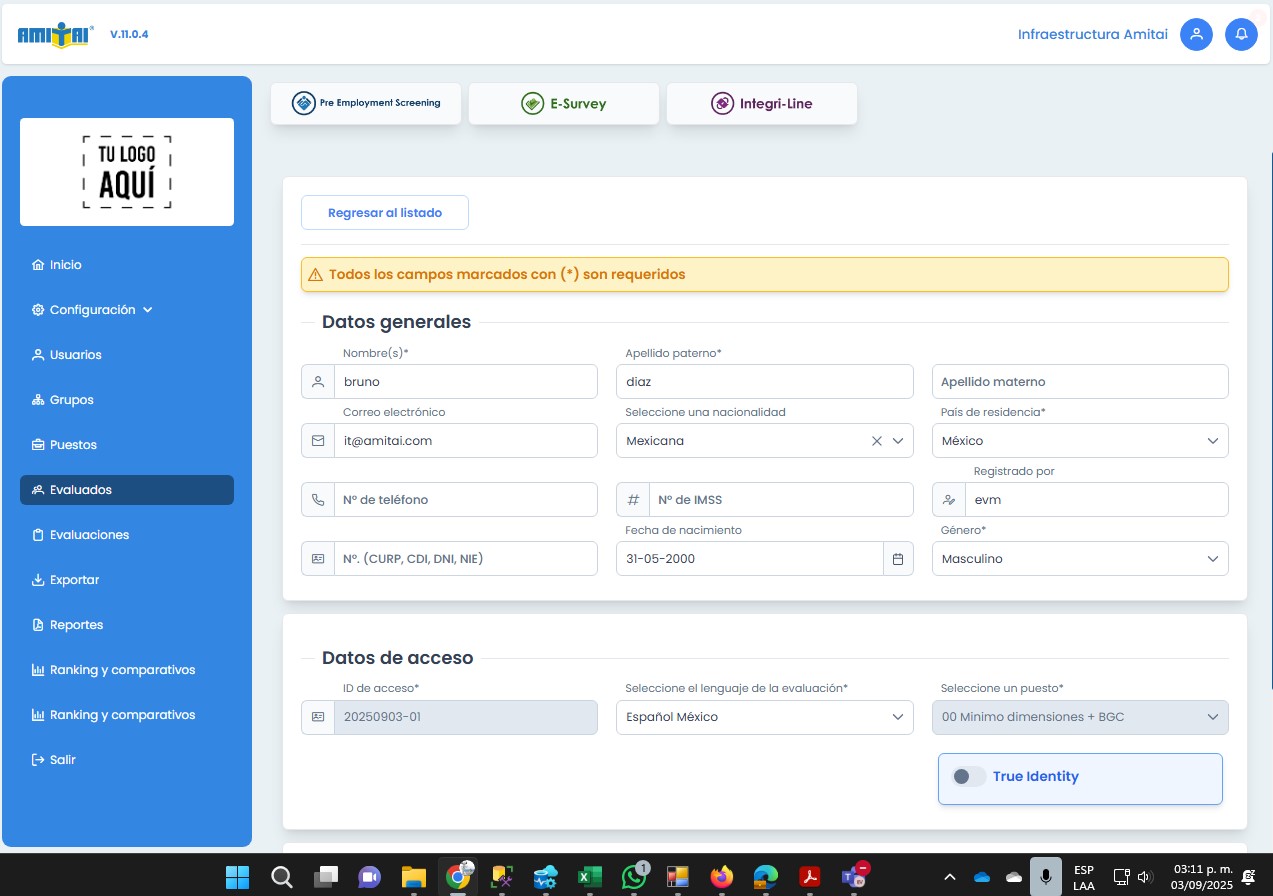Open WhatsApp from the taskbar

[634, 877]
